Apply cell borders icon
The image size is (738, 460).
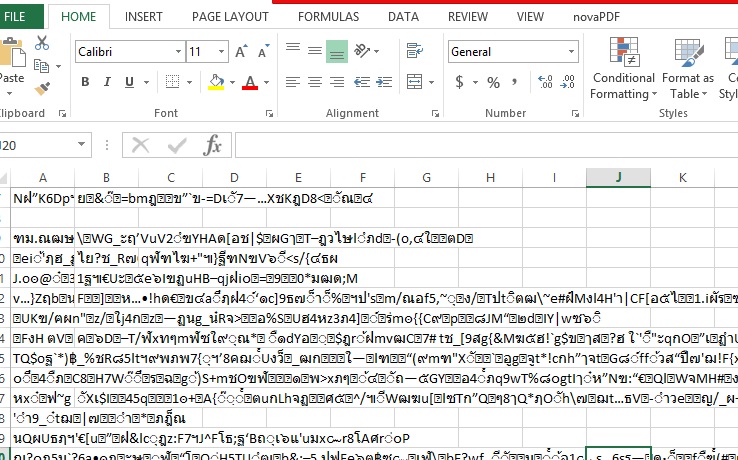click(173, 82)
